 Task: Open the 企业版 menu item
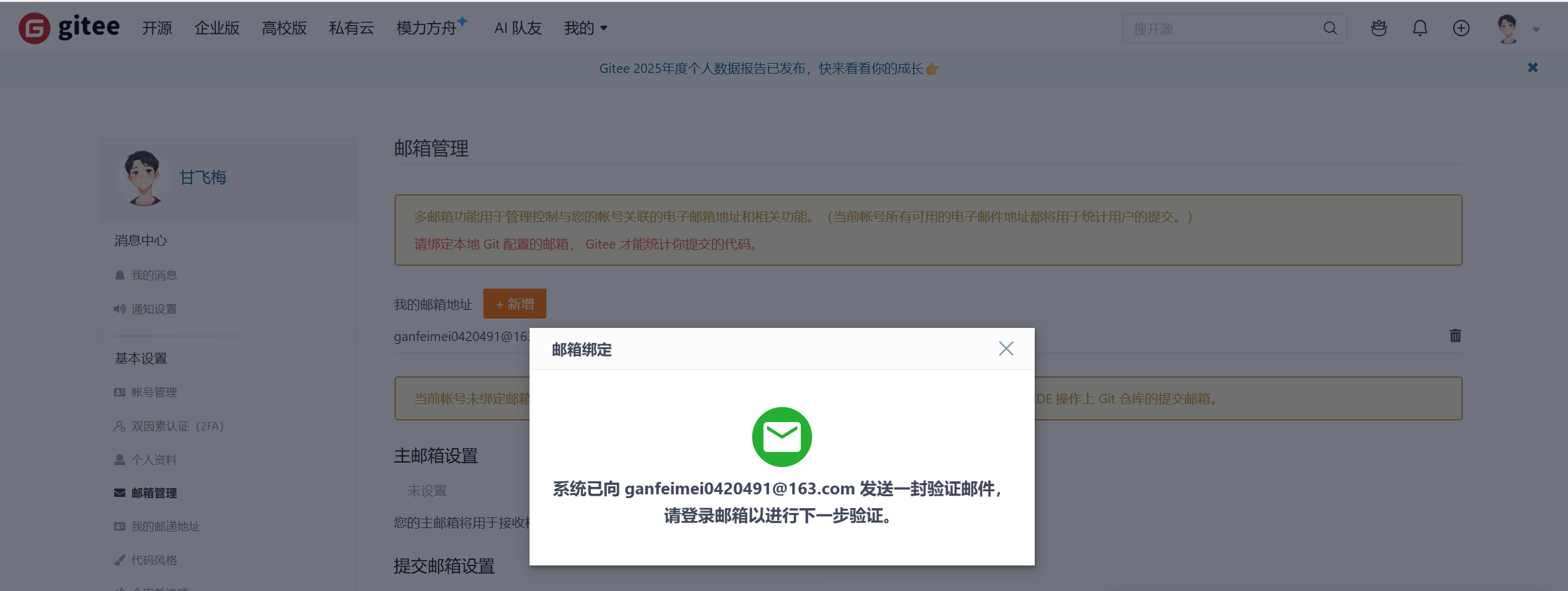pyautogui.click(x=216, y=28)
